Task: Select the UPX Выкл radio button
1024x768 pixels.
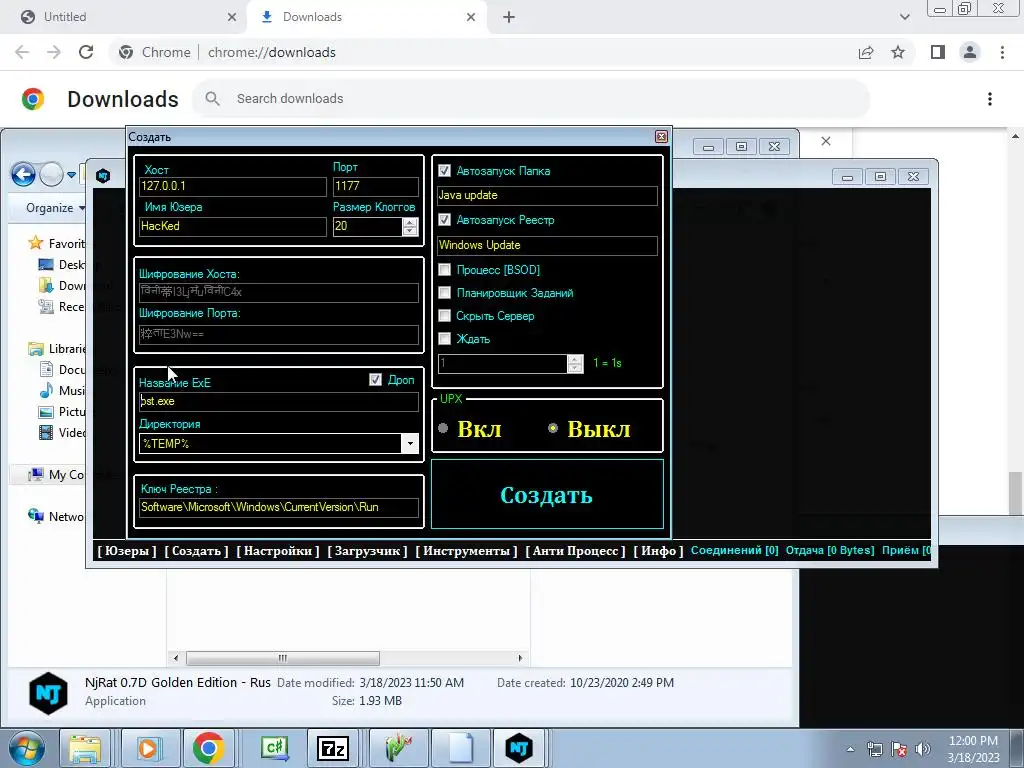Action: (553, 428)
